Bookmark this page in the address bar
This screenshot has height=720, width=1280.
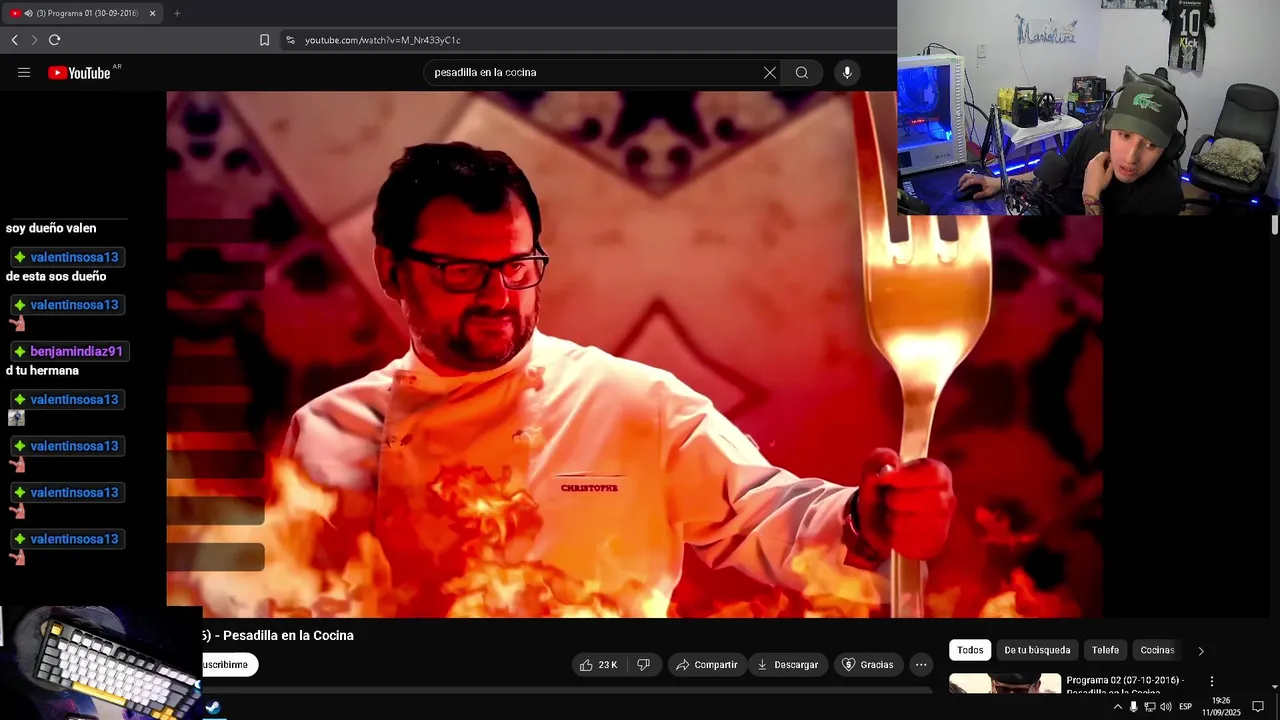[264, 40]
